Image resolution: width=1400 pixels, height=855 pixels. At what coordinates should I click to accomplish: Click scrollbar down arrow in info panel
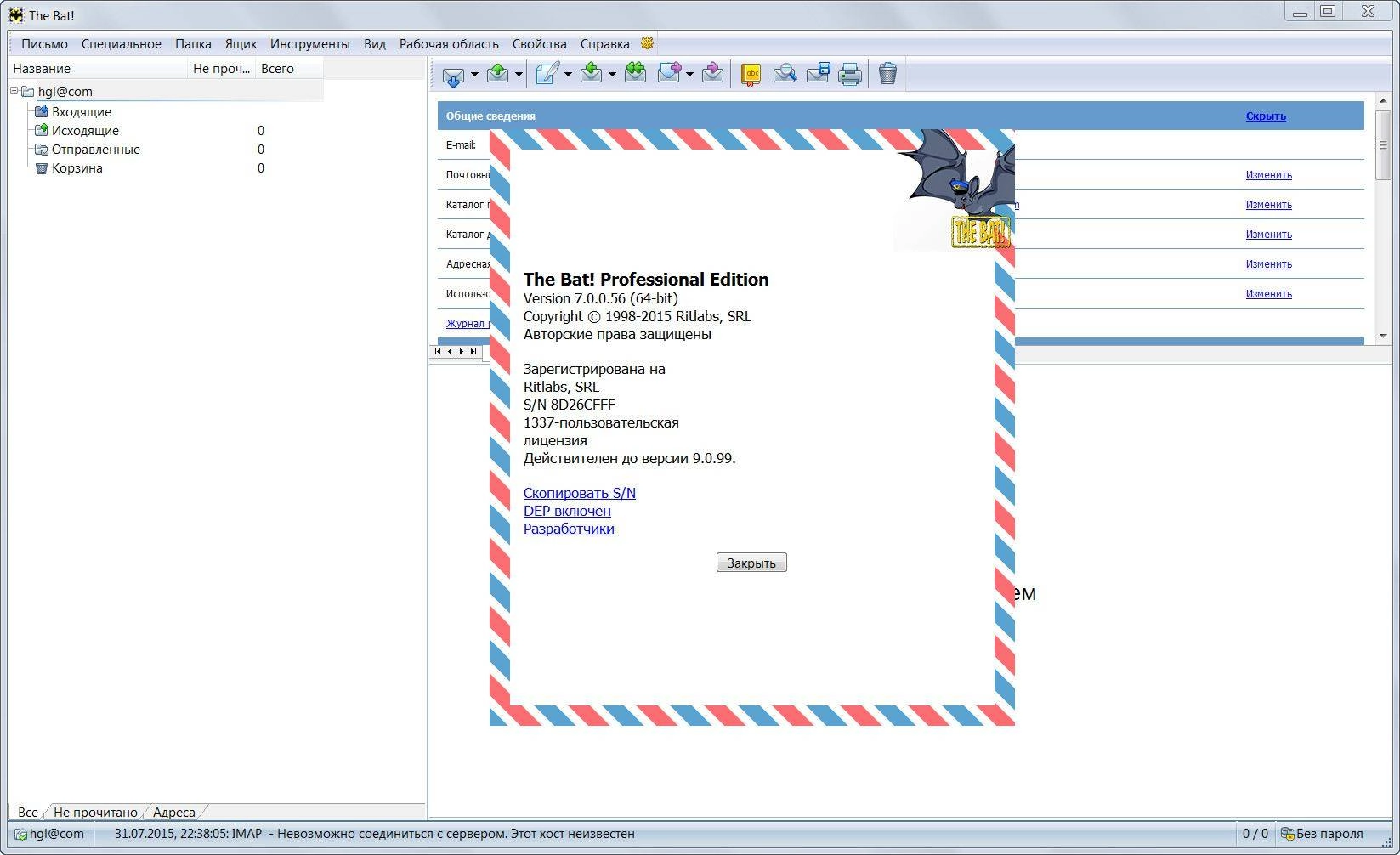(1383, 336)
